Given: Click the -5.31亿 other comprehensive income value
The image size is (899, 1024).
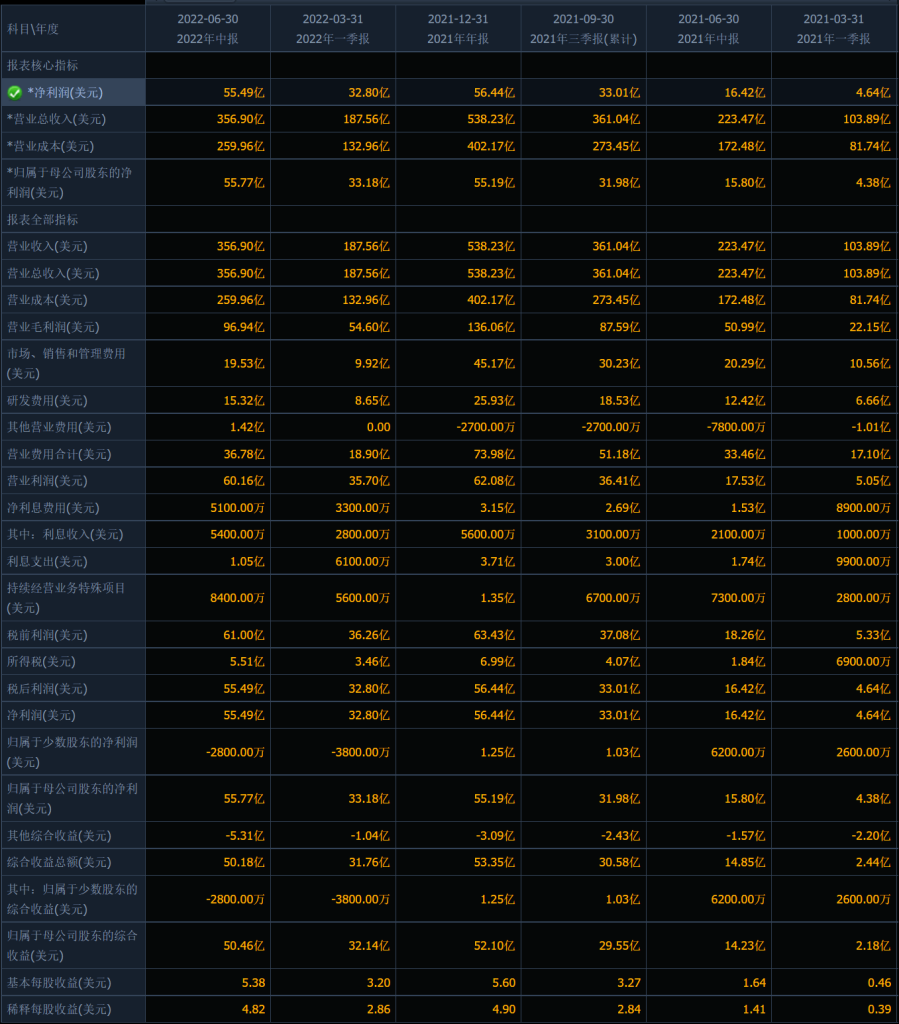Looking at the screenshot, I should (245, 836).
